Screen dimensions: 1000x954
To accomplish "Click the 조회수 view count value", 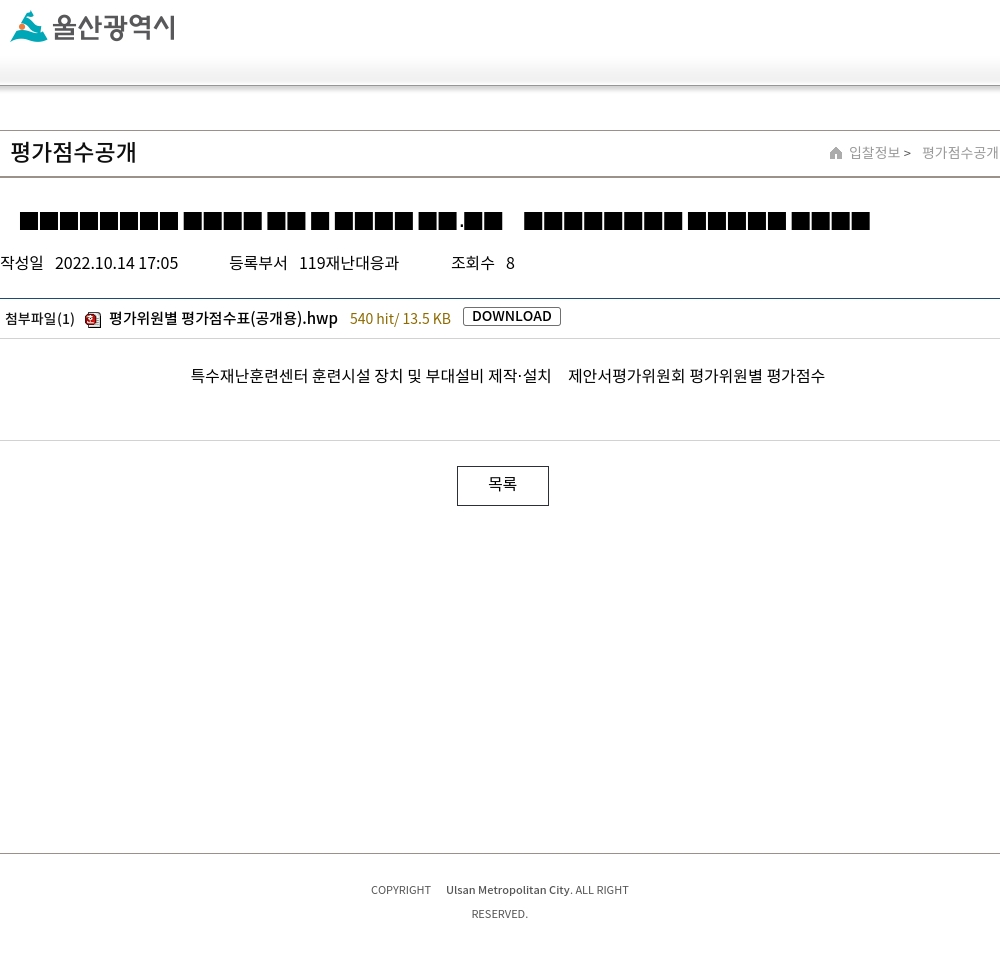I will (x=510, y=263).
